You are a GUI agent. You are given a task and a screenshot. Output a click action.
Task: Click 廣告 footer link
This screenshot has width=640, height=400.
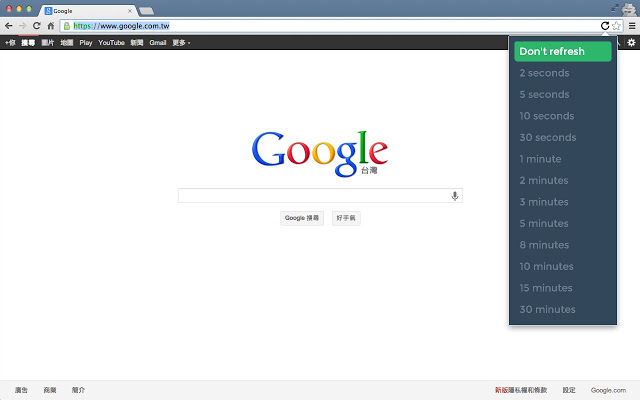21,390
